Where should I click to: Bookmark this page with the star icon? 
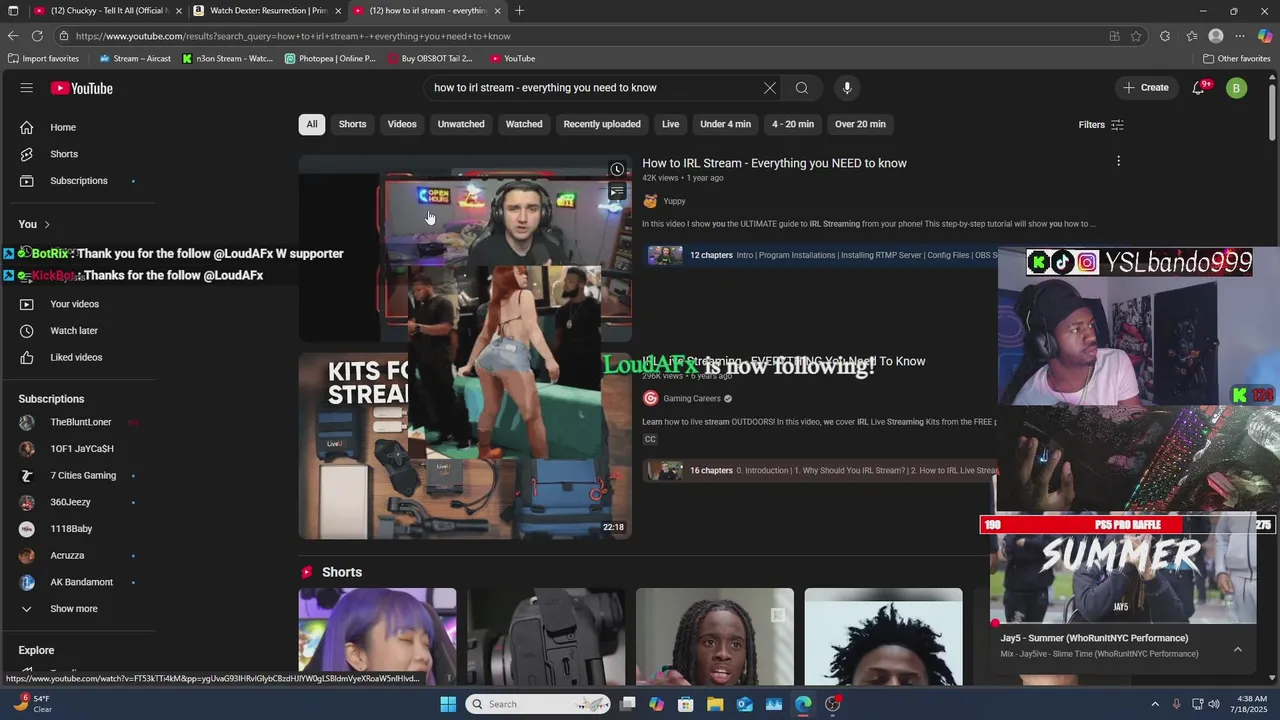(1136, 36)
